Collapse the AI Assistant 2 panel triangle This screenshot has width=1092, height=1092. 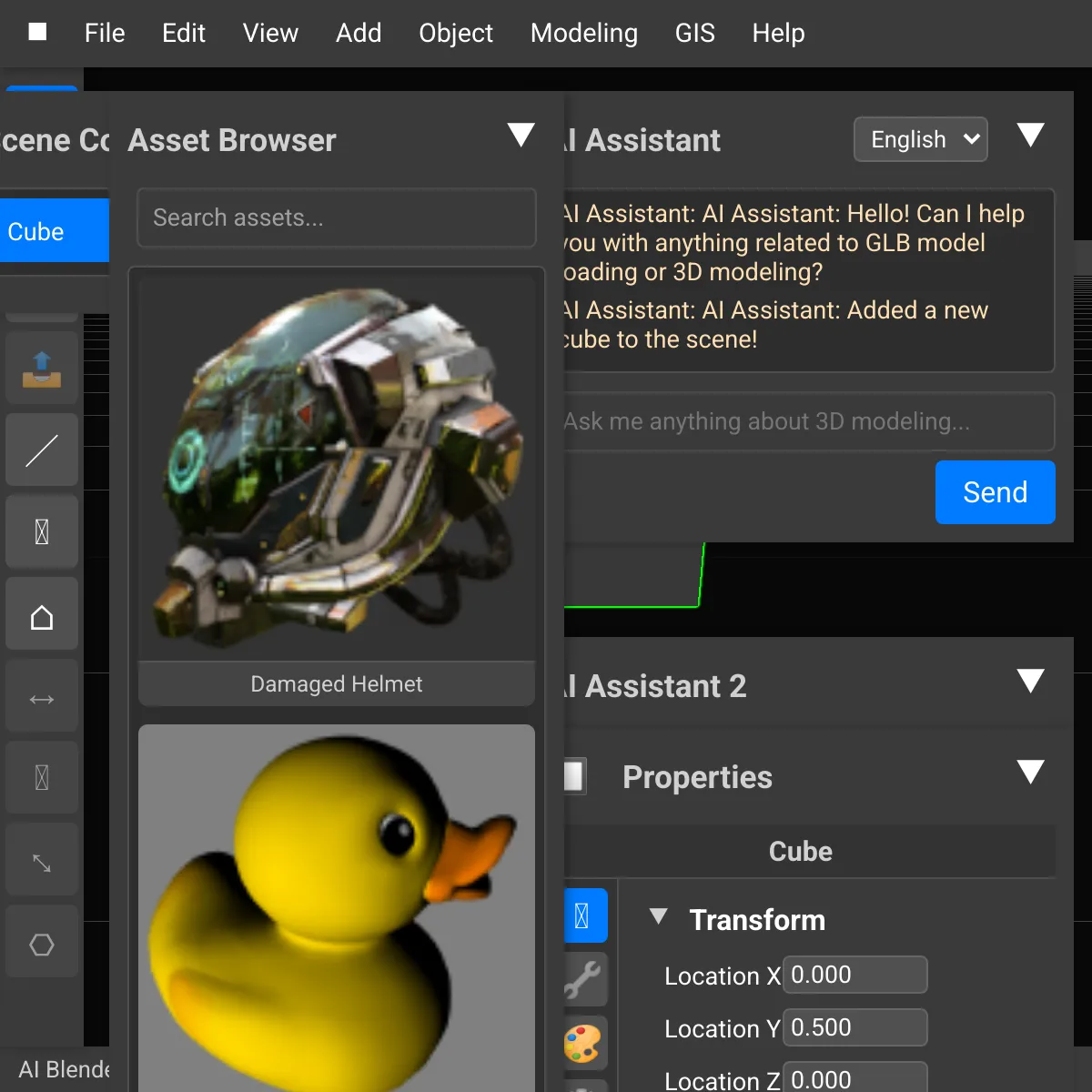[1030, 682]
